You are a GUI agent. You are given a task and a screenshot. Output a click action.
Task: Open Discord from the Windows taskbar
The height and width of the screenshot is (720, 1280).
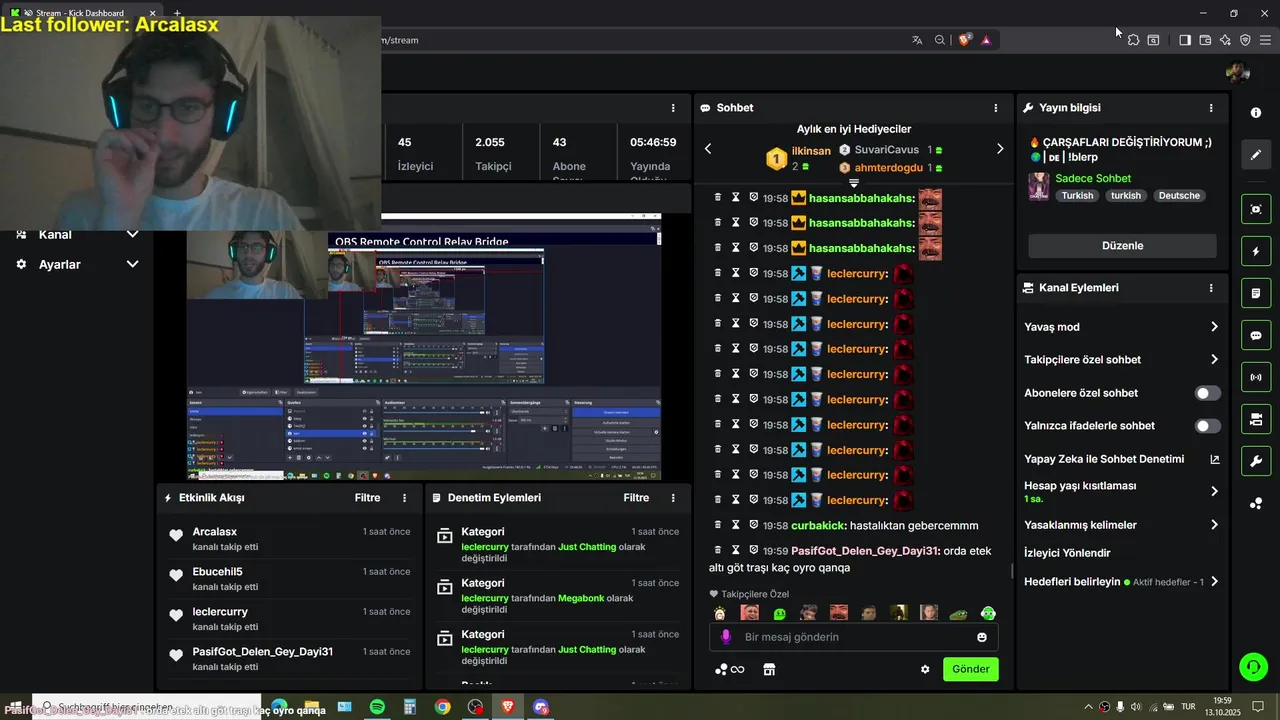541,707
